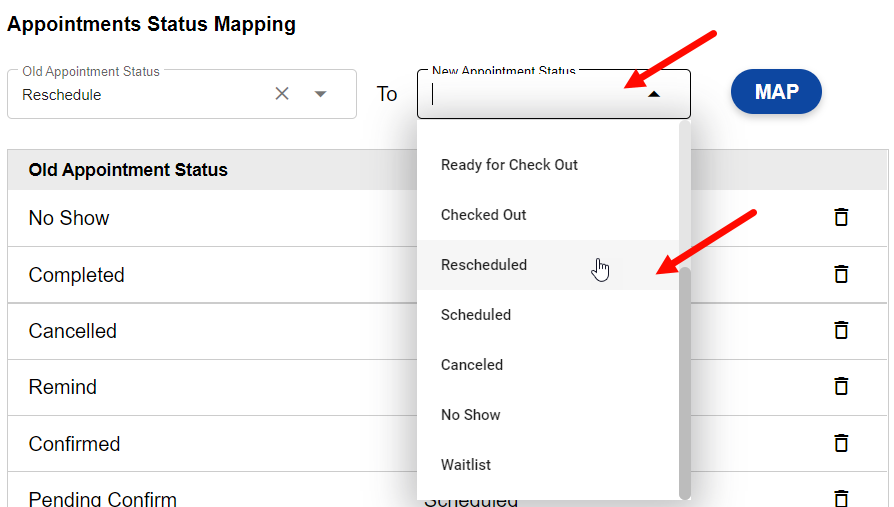Screen dimensions: 894x507
Task: Delete the Confirmed mapping row
Action: pos(841,443)
